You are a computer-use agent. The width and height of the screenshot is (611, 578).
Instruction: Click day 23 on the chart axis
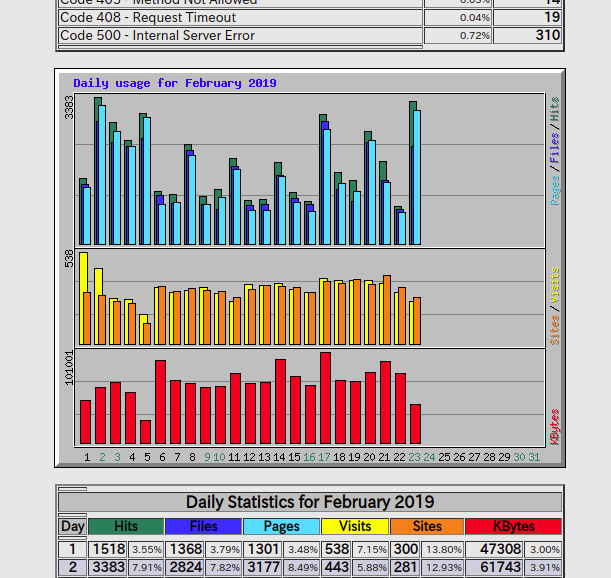click(414, 457)
